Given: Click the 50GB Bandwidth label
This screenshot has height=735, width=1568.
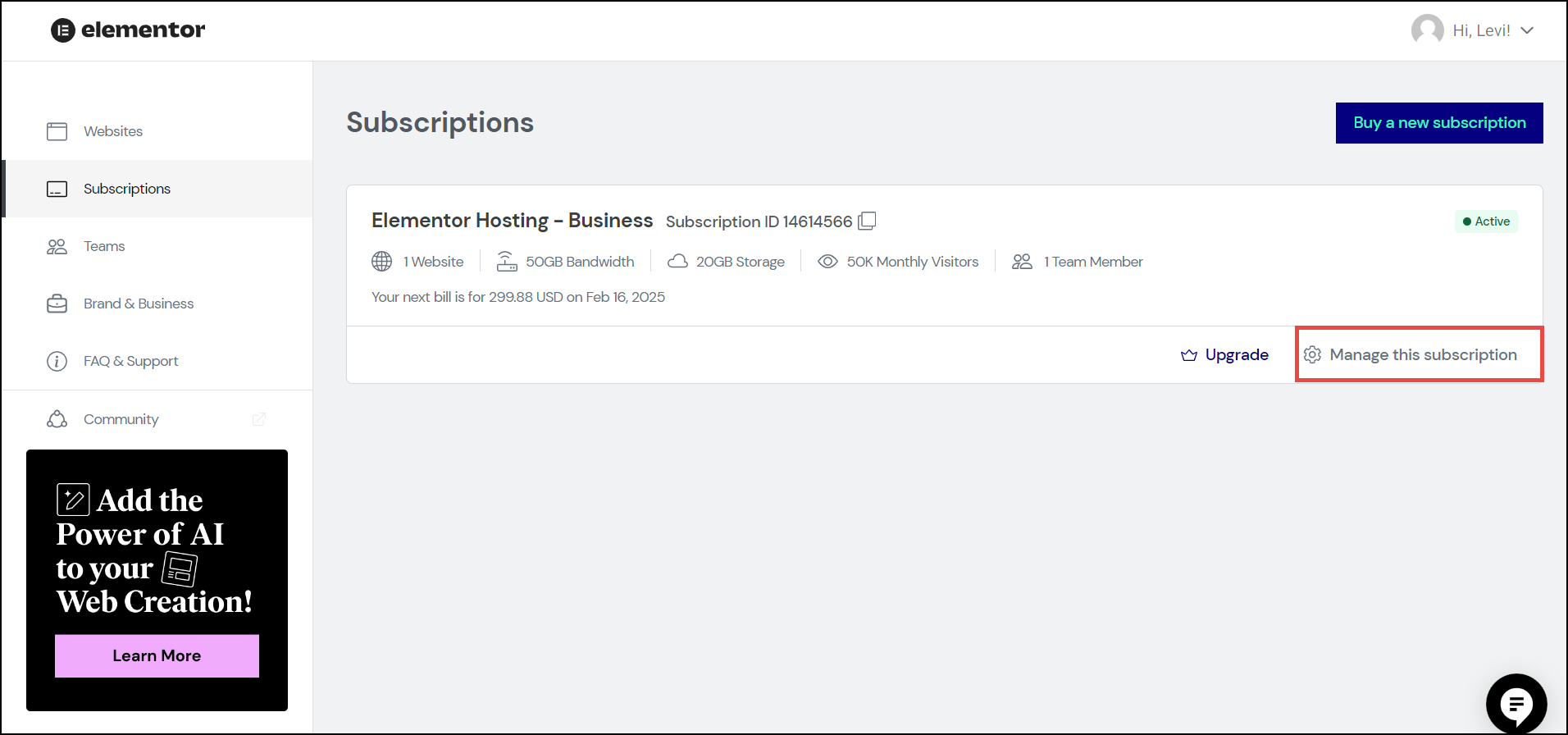Looking at the screenshot, I should point(580,262).
